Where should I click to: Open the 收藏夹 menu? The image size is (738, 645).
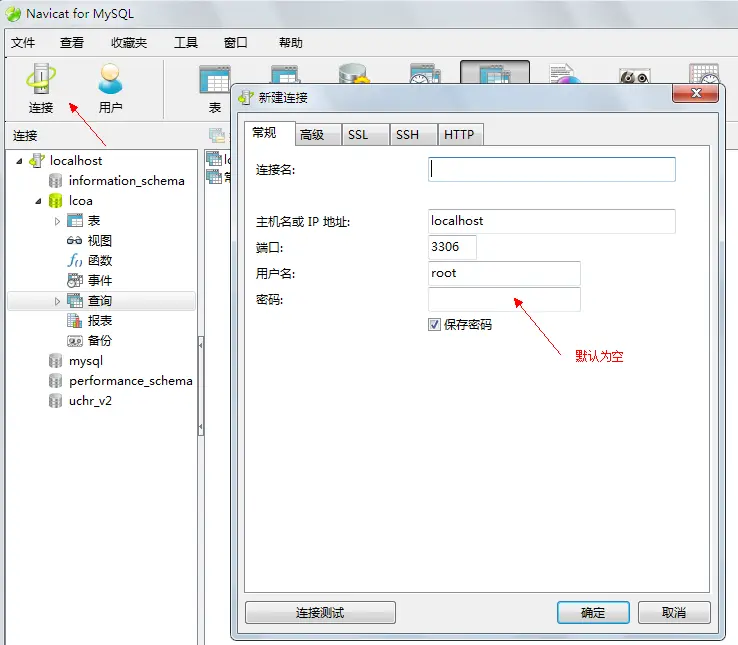129,43
